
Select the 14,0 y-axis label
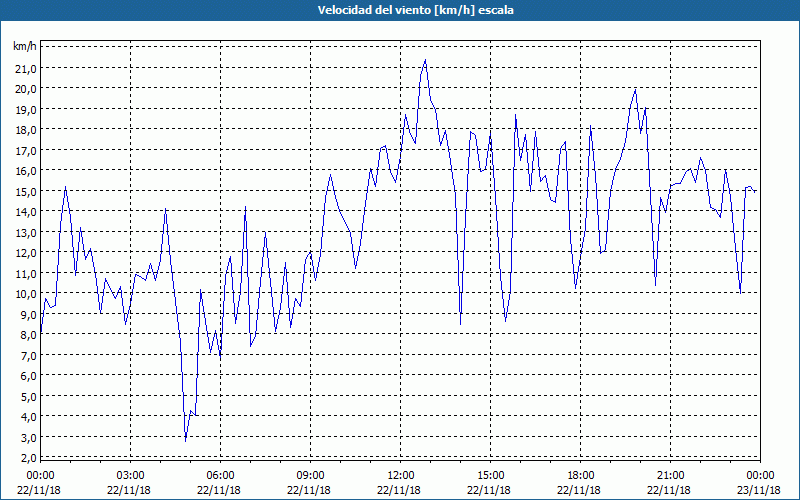pyautogui.click(x=26, y=212)
